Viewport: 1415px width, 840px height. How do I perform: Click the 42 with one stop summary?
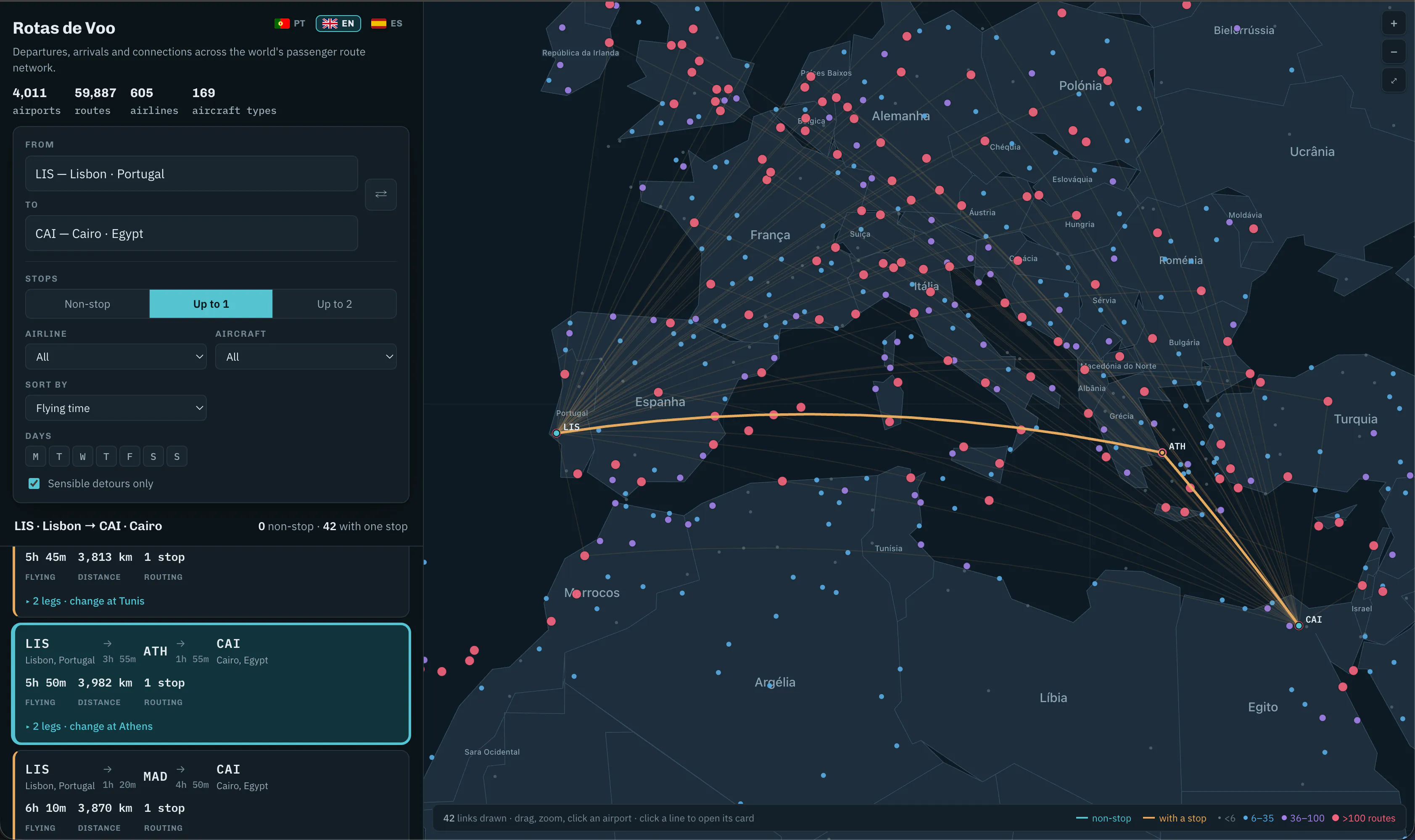pyautogui.click(x=365, y=526)
